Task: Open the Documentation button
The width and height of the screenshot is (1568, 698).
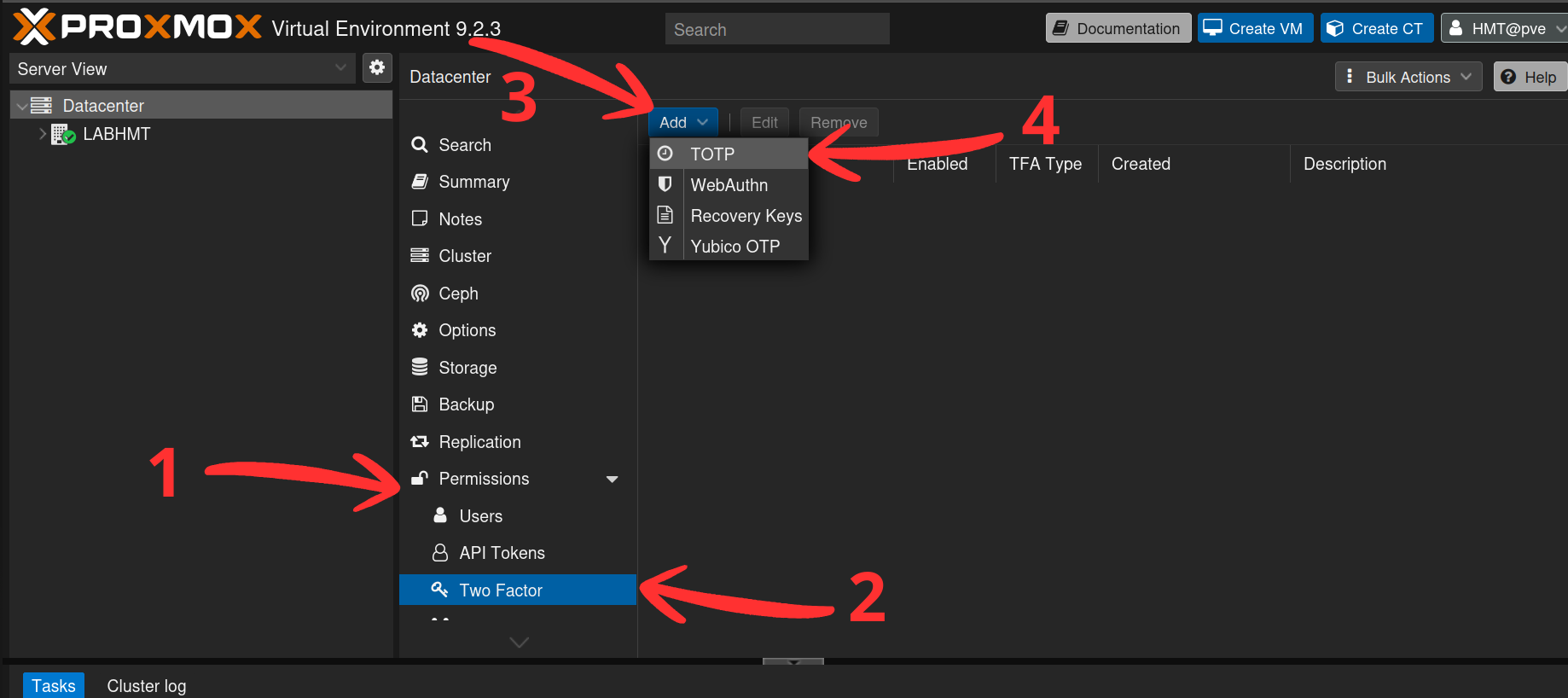Action: coord(1118,28)
